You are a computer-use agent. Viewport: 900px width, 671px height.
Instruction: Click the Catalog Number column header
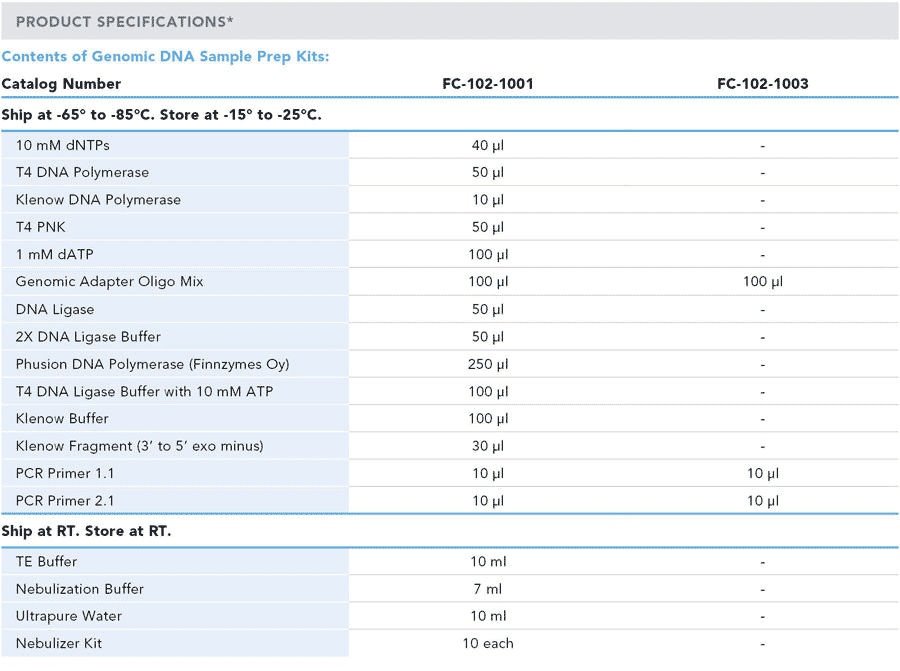click(x=61, y=84)
